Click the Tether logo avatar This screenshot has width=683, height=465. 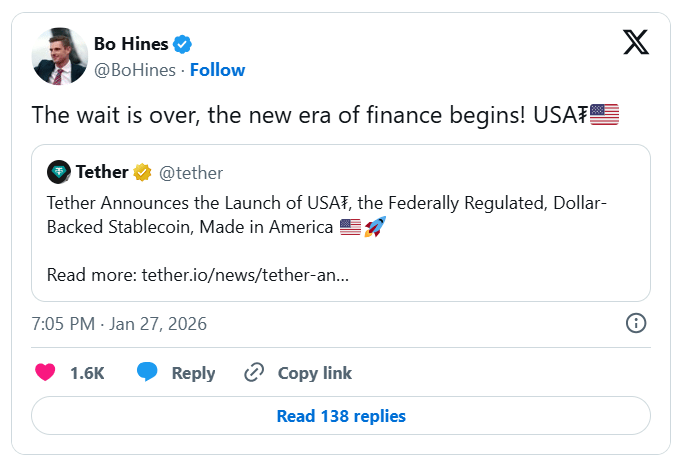[59, 172]
